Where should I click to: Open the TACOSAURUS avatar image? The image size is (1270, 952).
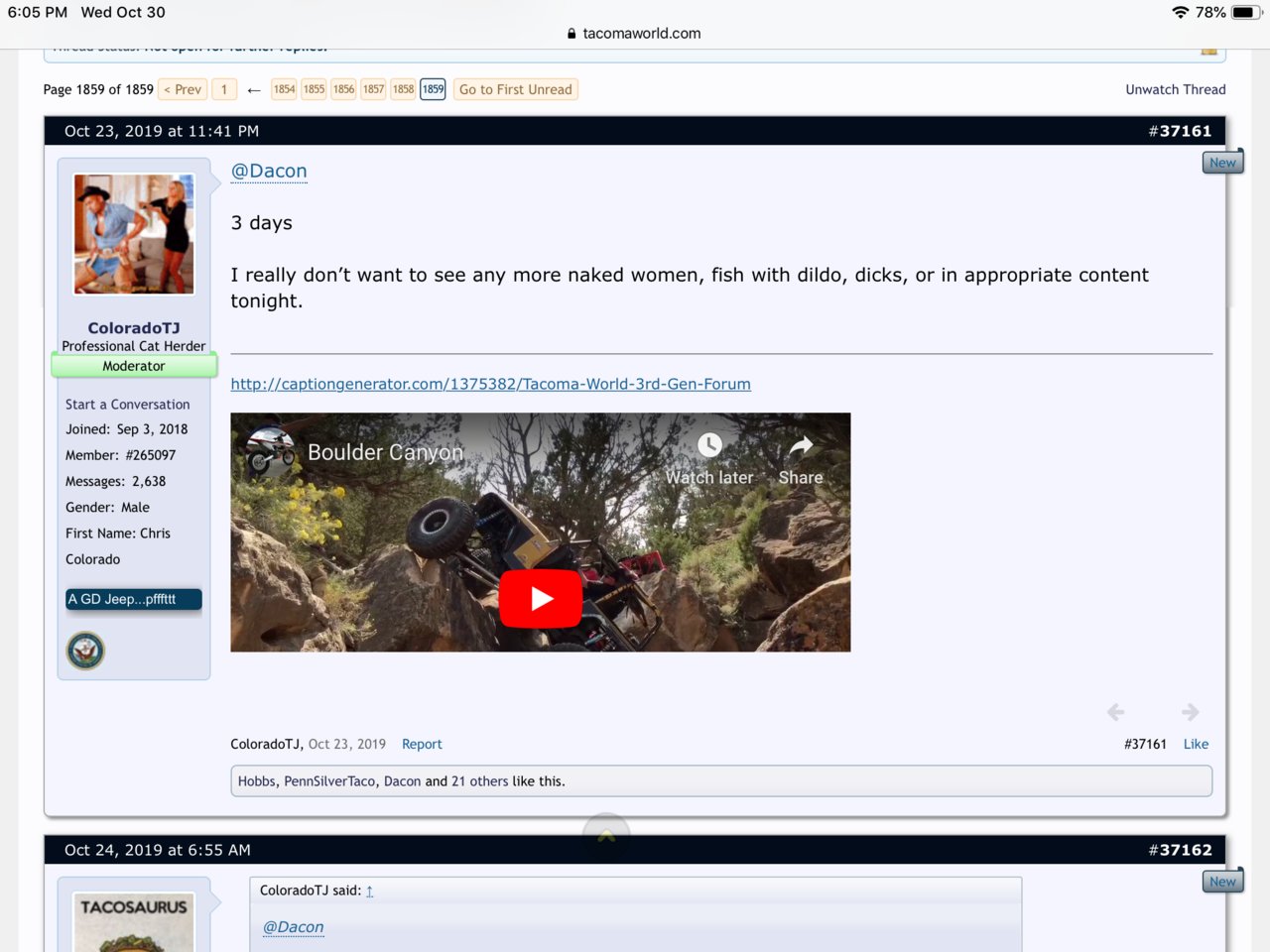coord(134,922)
